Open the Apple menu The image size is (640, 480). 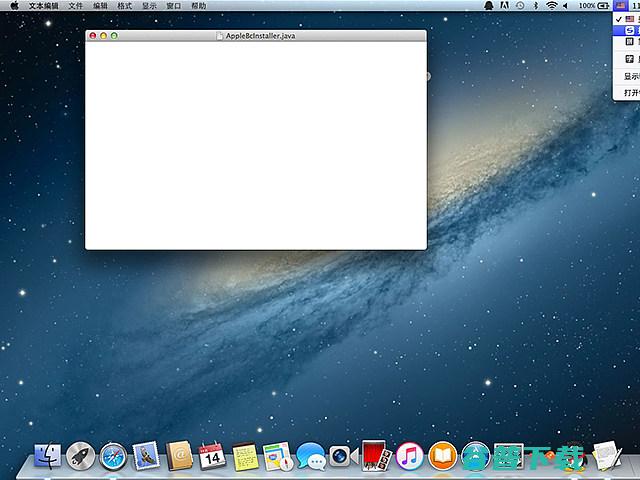click(x=14, y=6)
